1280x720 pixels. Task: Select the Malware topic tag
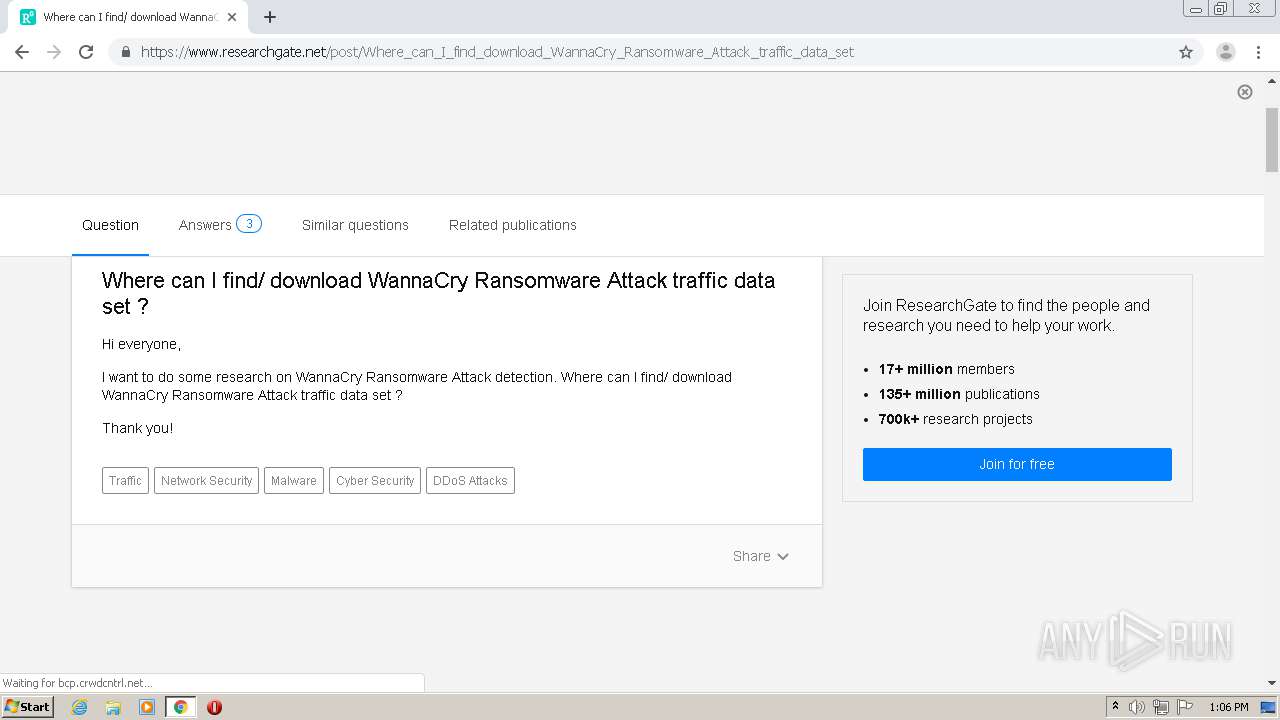coord(294,481)
